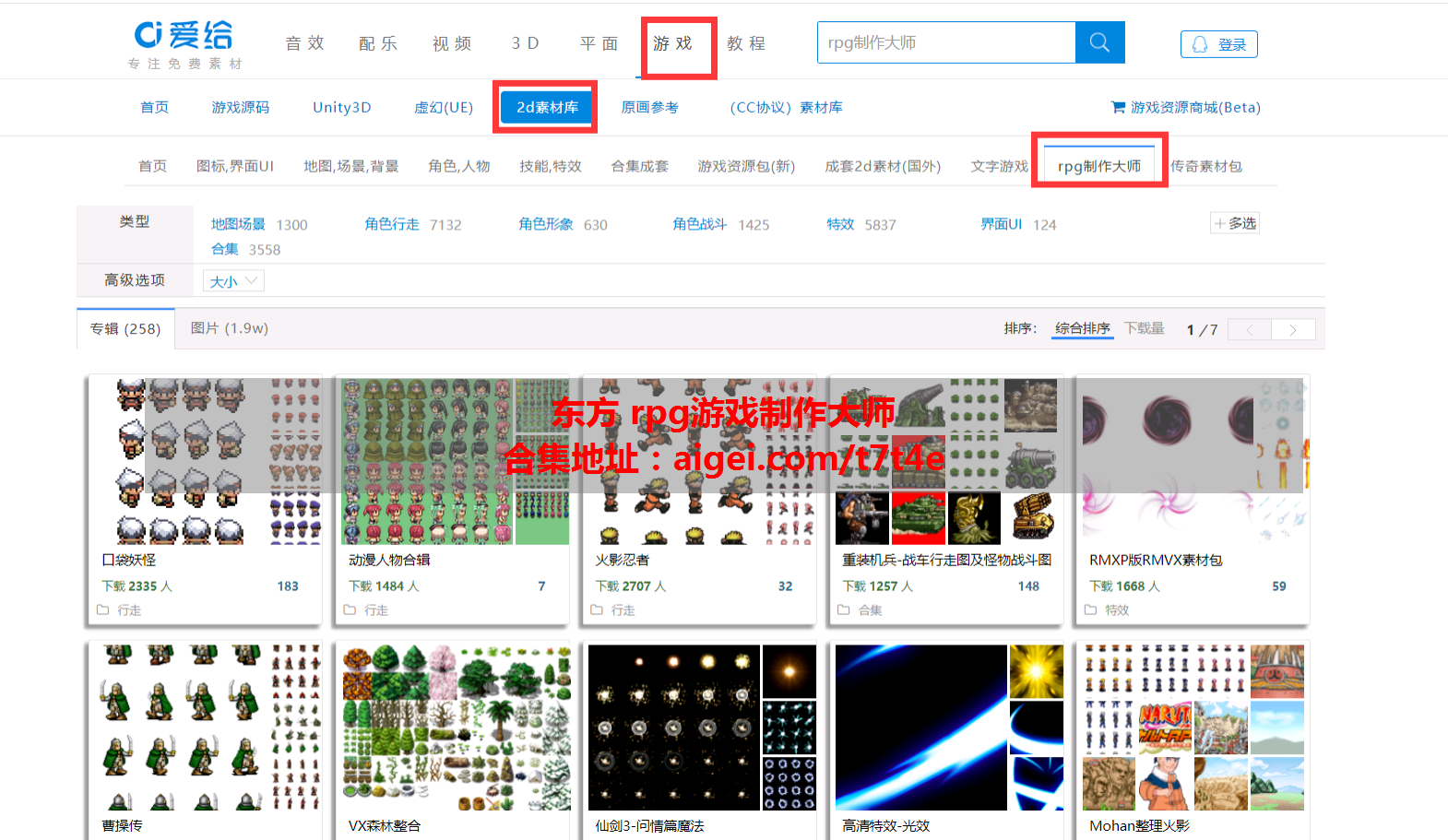Open the 视频 top menu
The height and width of the screenshot is (840, 1448).
pyautogui.click(x=452, y=43)
